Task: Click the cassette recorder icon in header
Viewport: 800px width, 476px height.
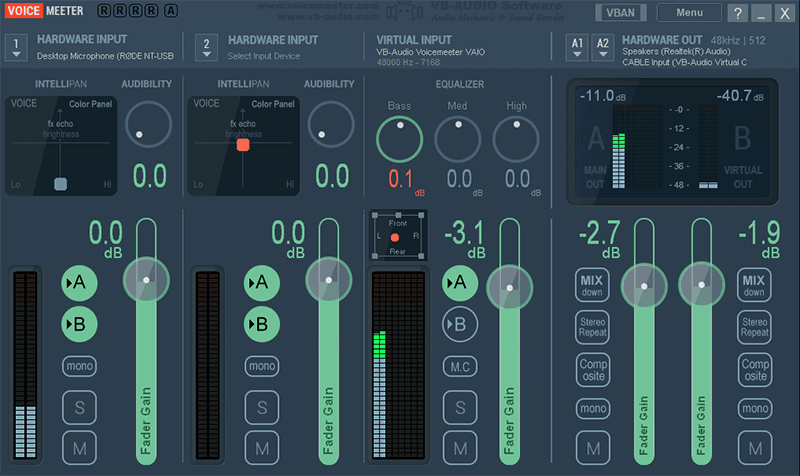Action: coord(400,14)
